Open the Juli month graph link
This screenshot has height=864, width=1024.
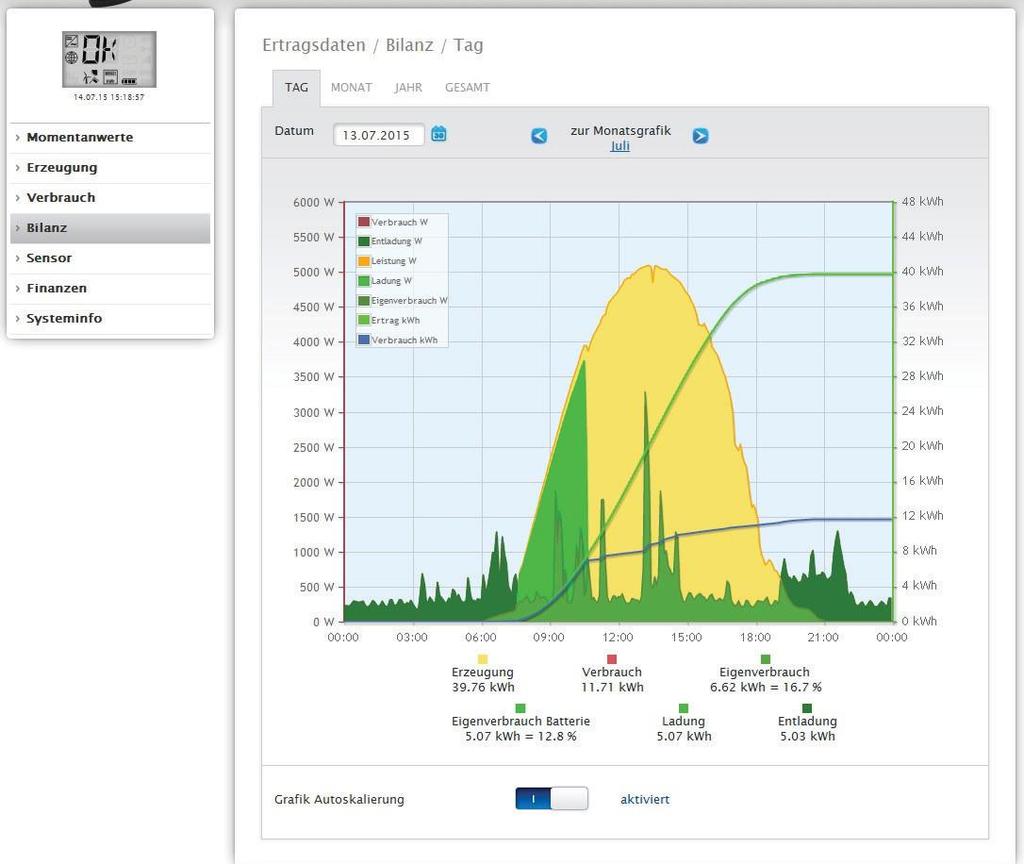(x=620, y=146)
